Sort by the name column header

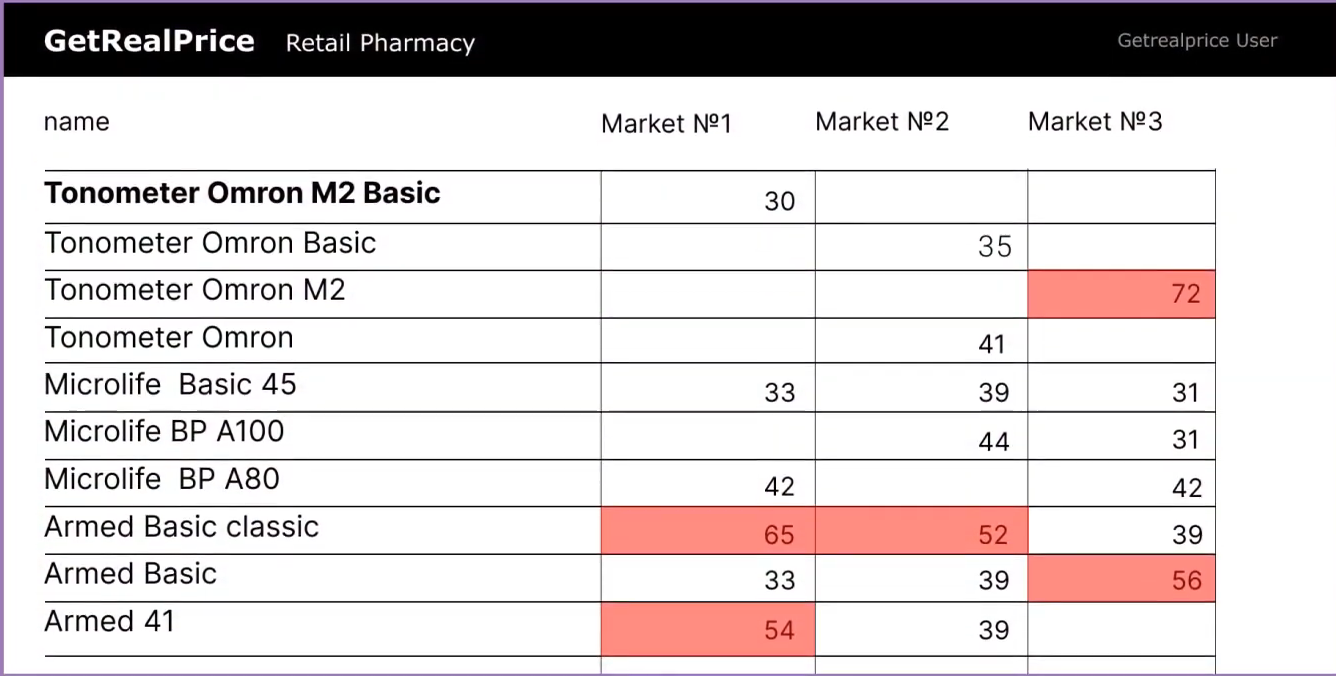pyautogui.click(x=76, y=122)
